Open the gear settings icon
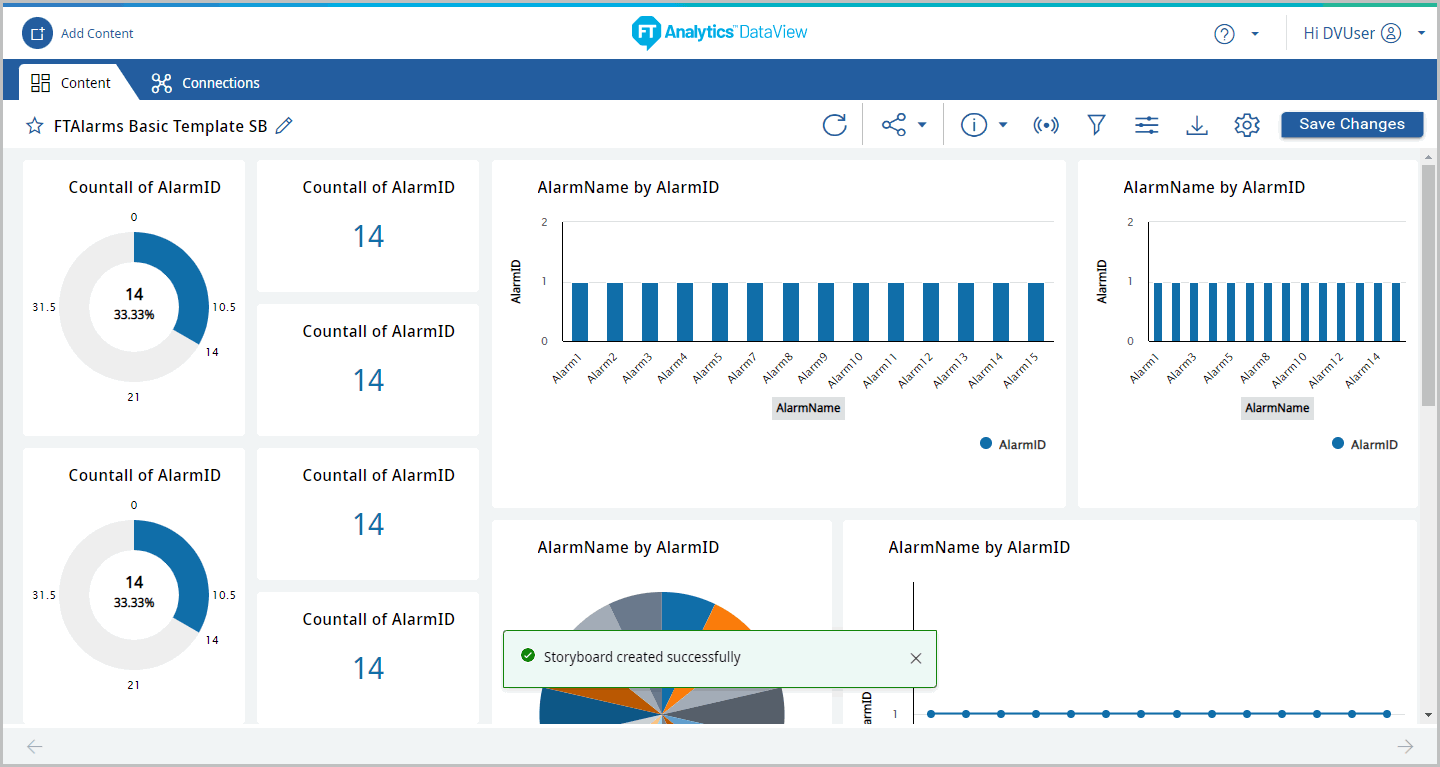Screen dimensions: 1440x767 (x=1246, y=125)
